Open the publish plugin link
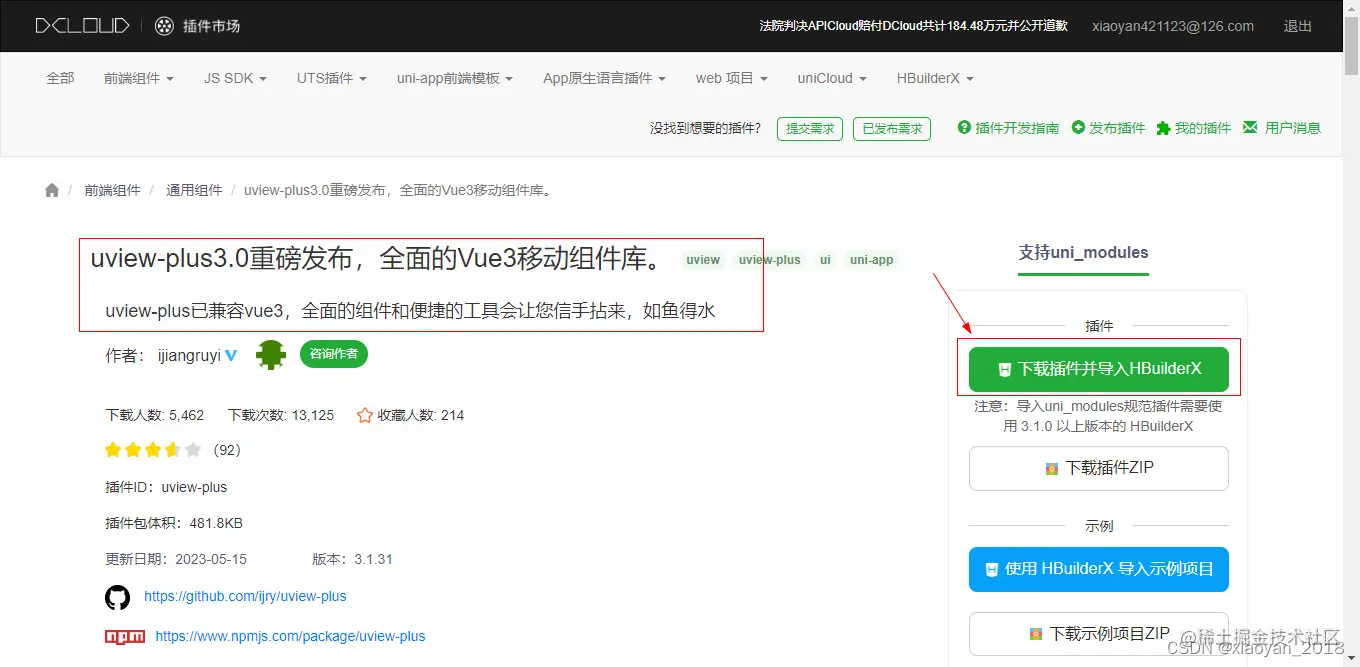 (1108, 128)
